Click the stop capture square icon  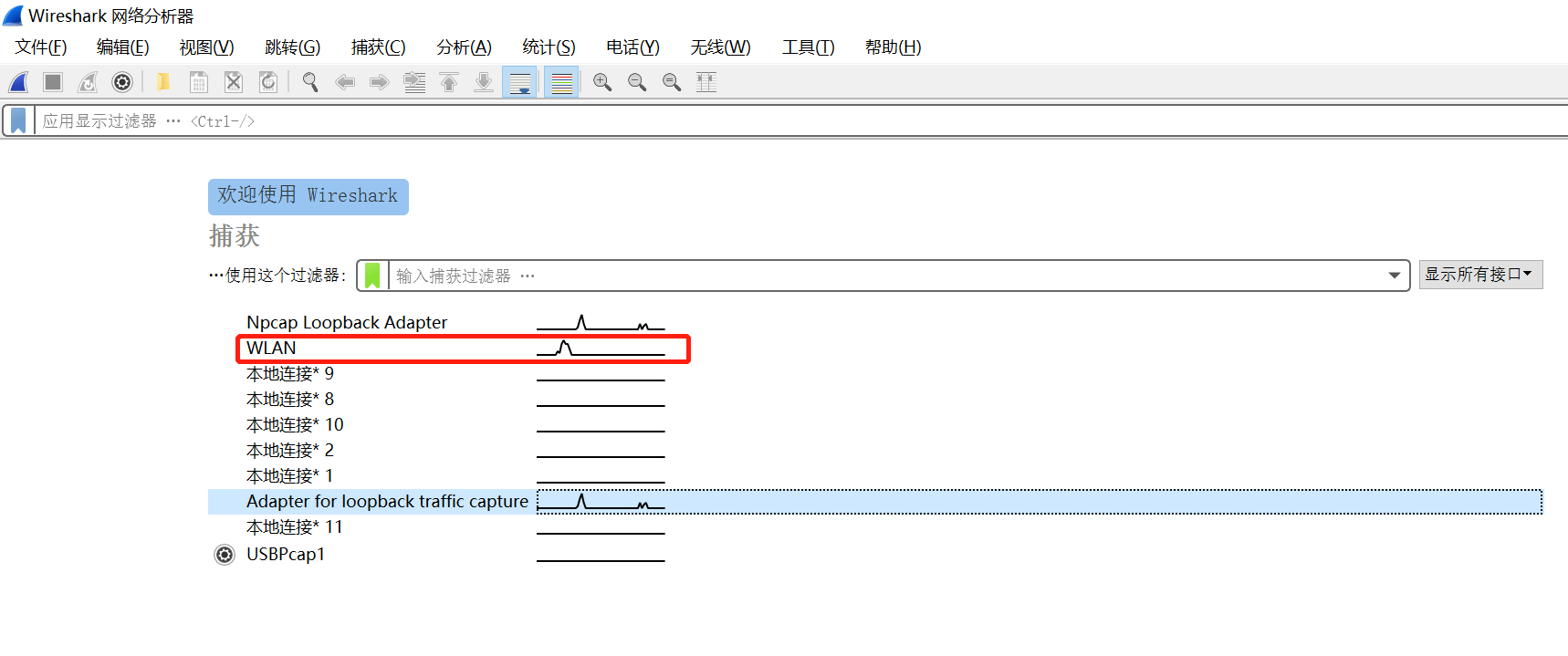53,82
